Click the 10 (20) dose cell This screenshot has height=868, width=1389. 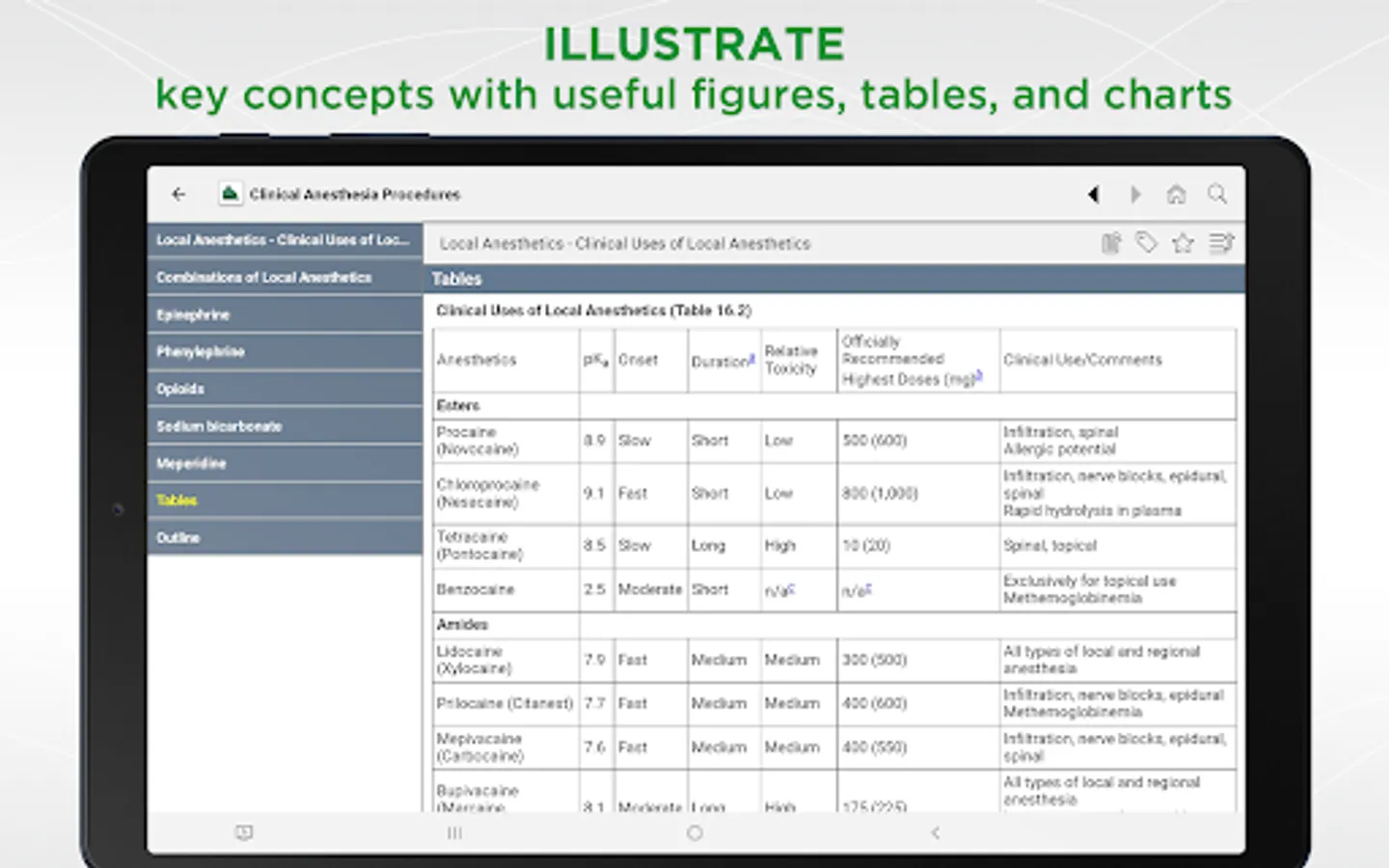coord(918,546)
